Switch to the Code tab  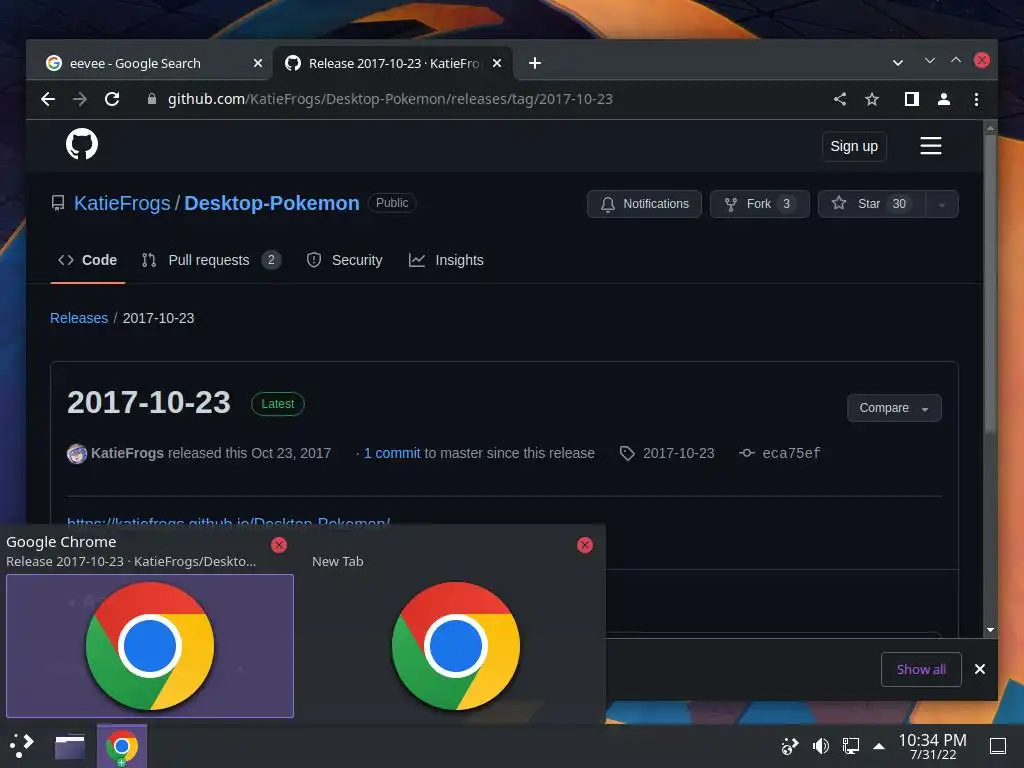point(88,260)
